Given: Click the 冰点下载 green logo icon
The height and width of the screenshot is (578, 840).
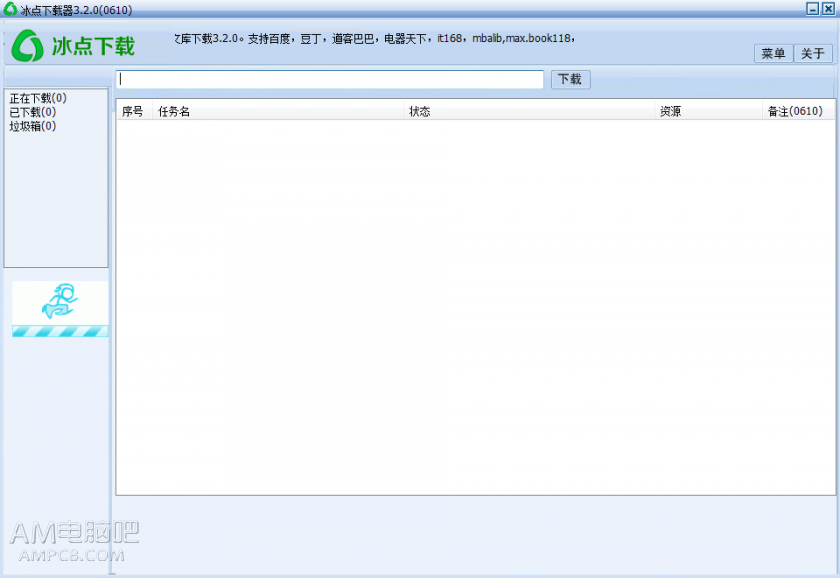Looking at the screenshot, I should tap(27, 46).
